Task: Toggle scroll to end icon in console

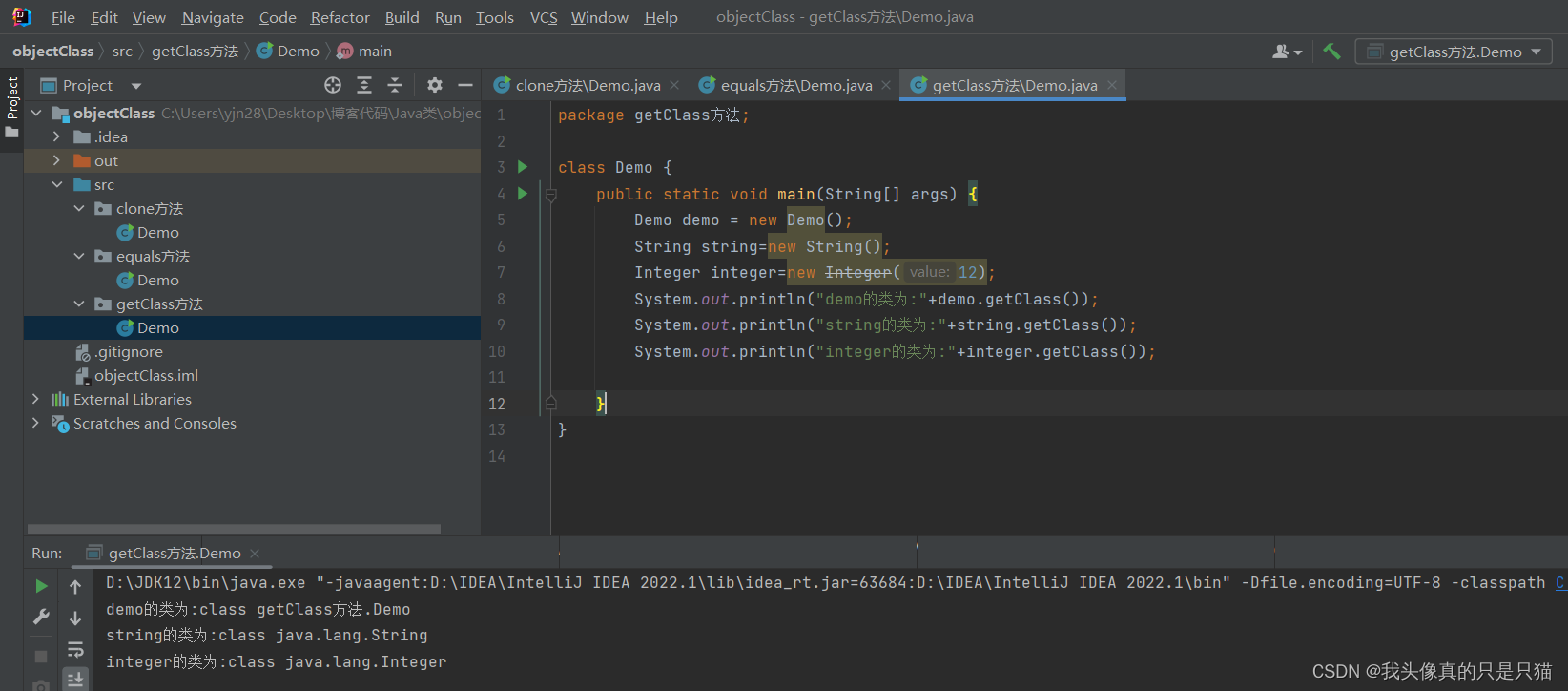Action: click(x=75, y=680)
